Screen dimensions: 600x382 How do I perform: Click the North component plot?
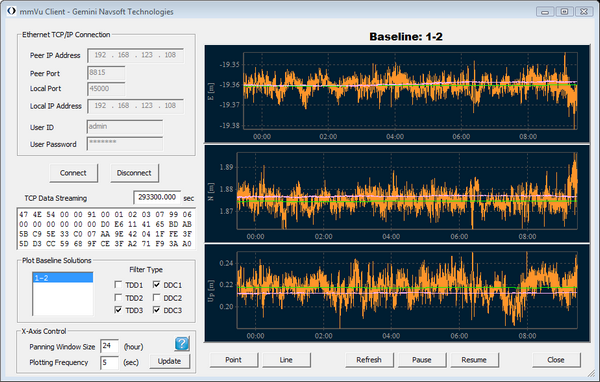pos(397,193)
